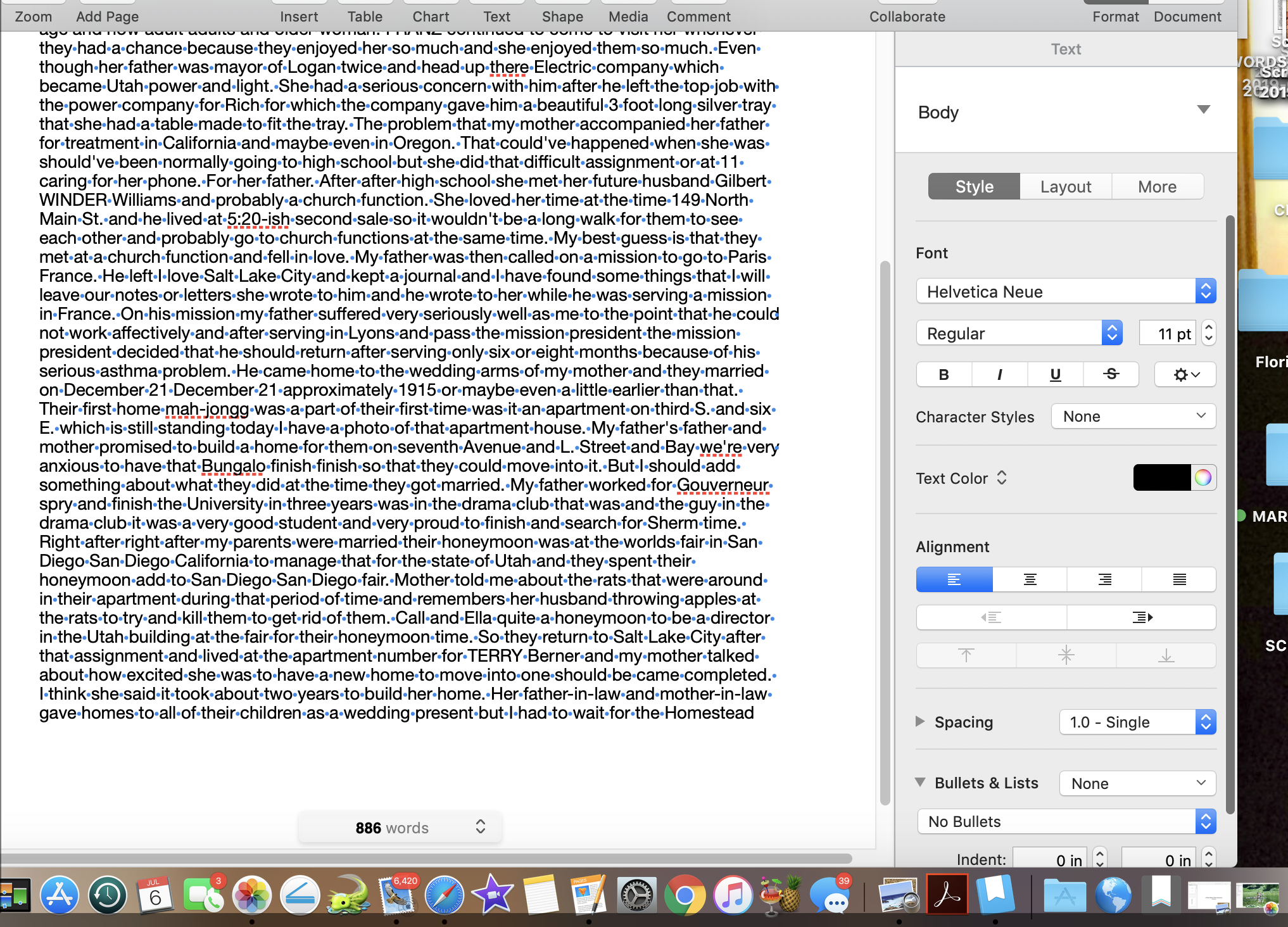
Task: Open advanced font options gear
Action: pyautogui.click(x=1185, y=374)
